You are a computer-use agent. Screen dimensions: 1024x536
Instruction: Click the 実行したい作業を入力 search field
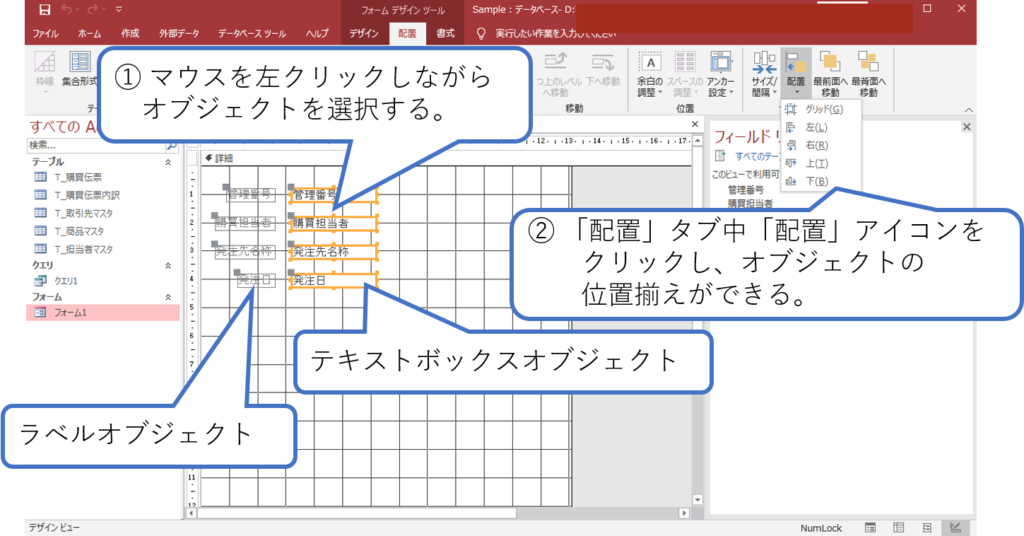point(555,33)
